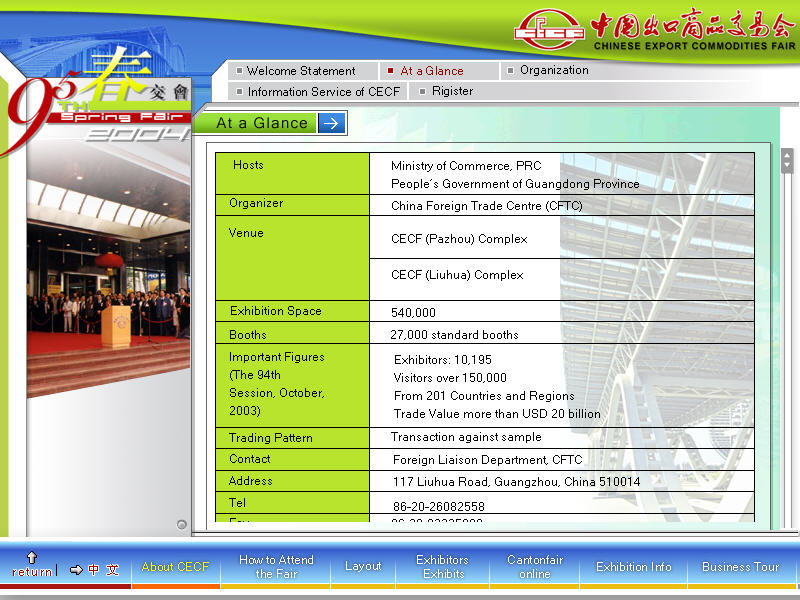
Task: Click 'Visitors over 150,000' text
Action: 450,378
